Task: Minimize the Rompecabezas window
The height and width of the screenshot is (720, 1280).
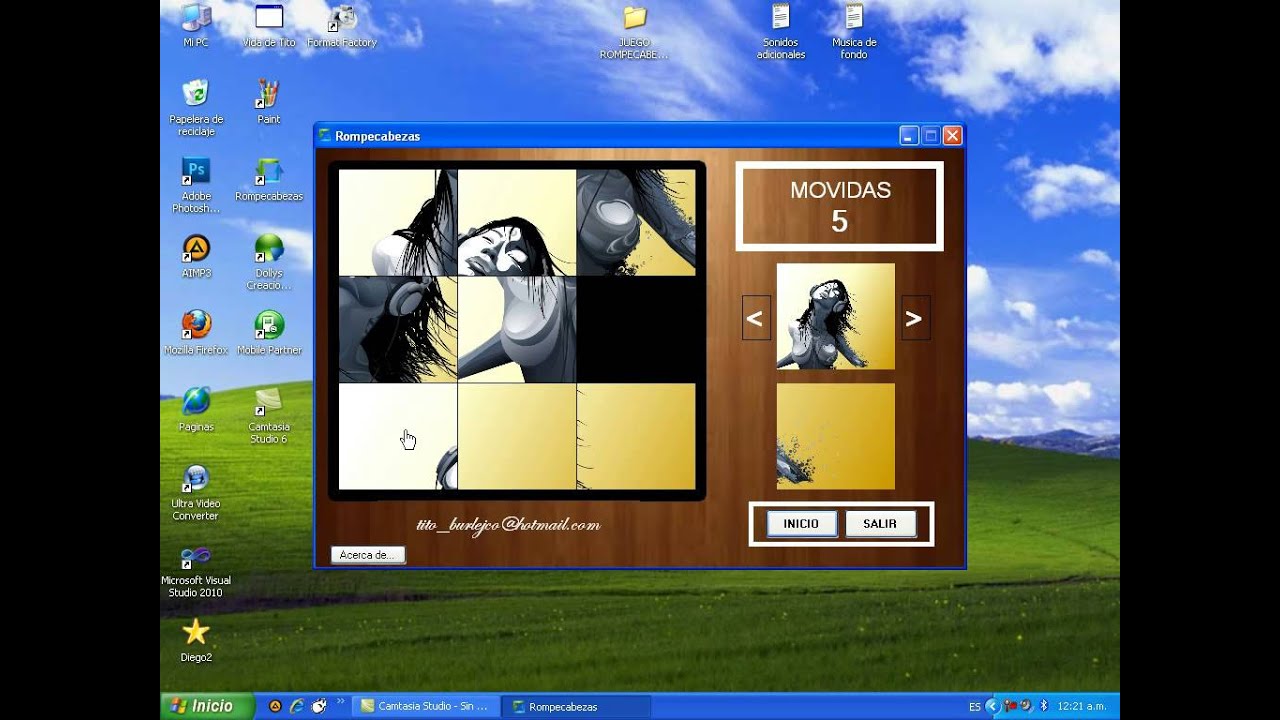Action: click(x=909, y=136)
